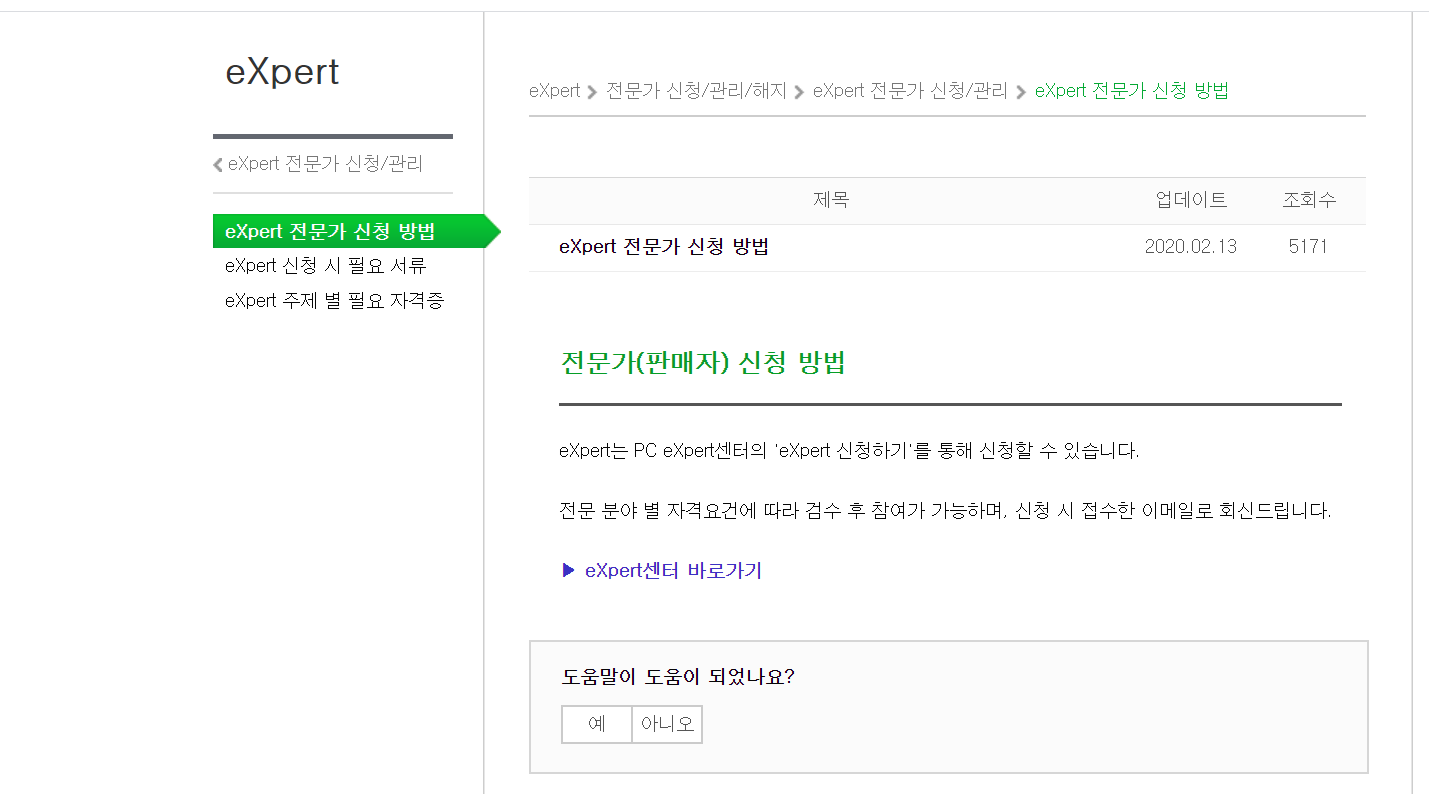Answer '예' to helpfulness question
1429x794 pixels.
tap(597, 725)
